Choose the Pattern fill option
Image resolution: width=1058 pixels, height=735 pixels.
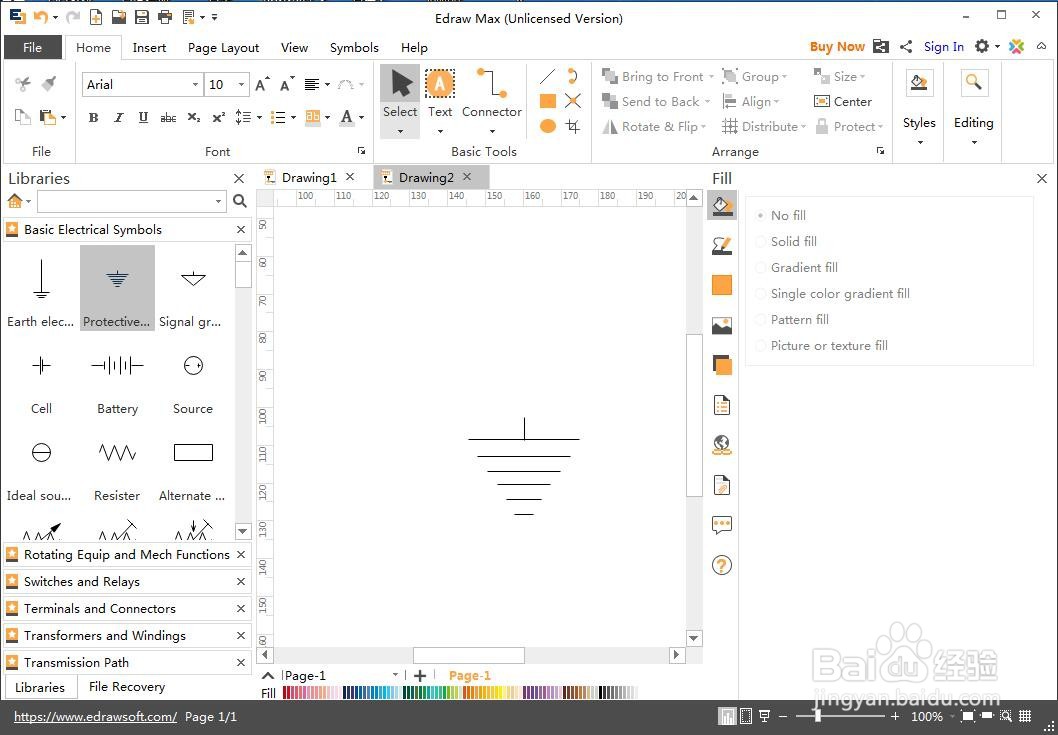coord(793,319)
